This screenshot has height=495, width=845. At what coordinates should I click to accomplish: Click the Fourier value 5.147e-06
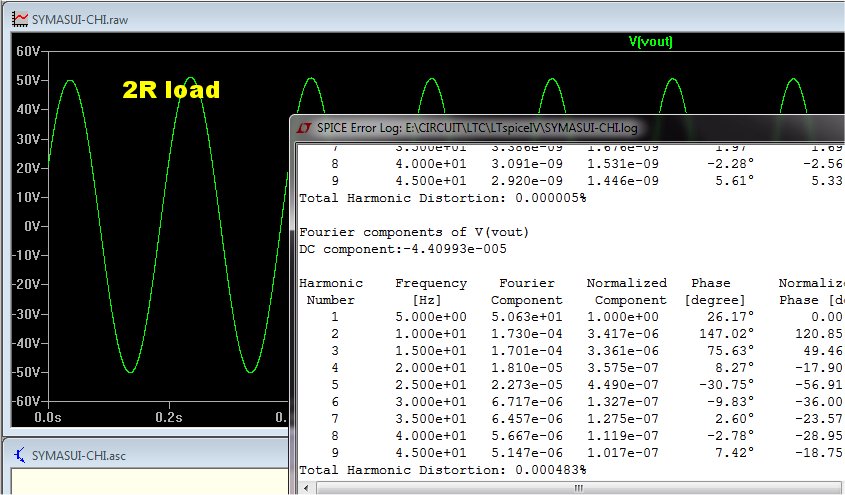tap(527, 452)
